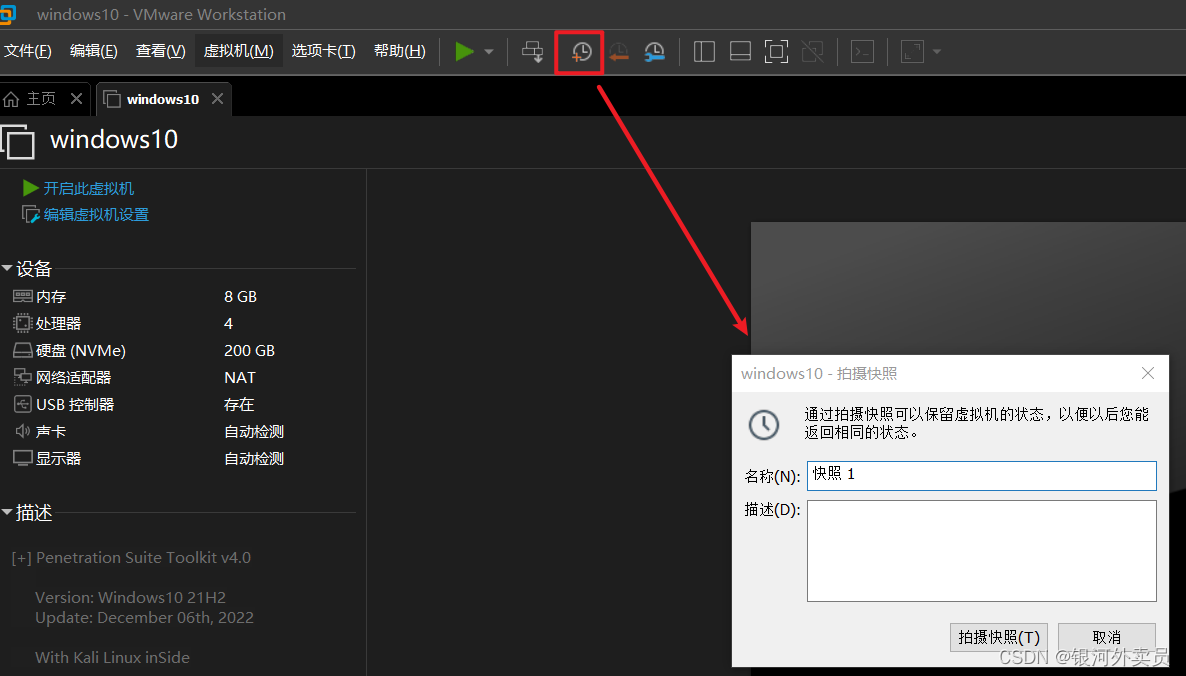Collapse the 设备 section

pyautogui.click(x=8, y=268)
